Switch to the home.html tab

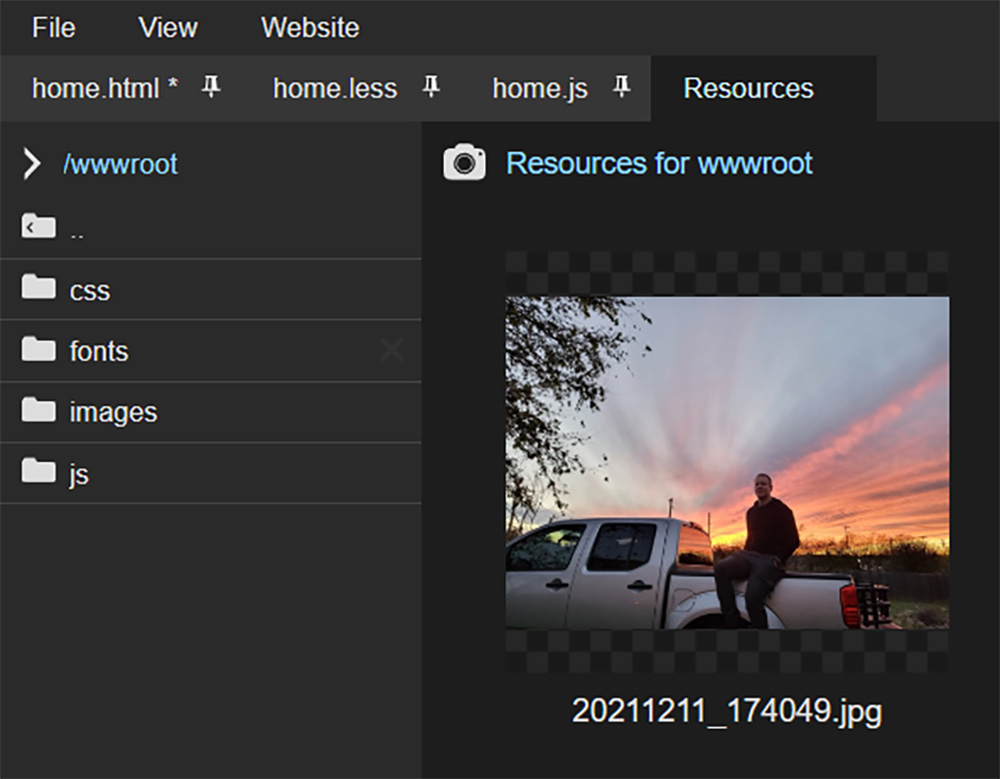point(104,88)
